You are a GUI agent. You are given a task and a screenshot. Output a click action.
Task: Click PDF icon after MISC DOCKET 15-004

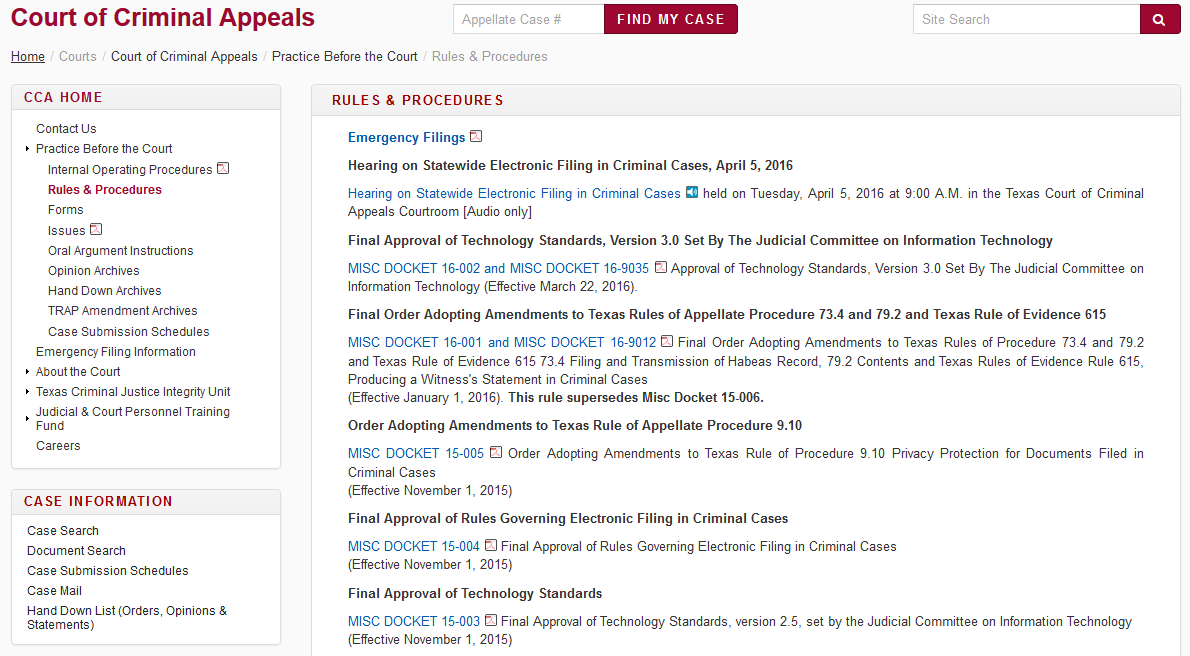[x=491, y=545]
